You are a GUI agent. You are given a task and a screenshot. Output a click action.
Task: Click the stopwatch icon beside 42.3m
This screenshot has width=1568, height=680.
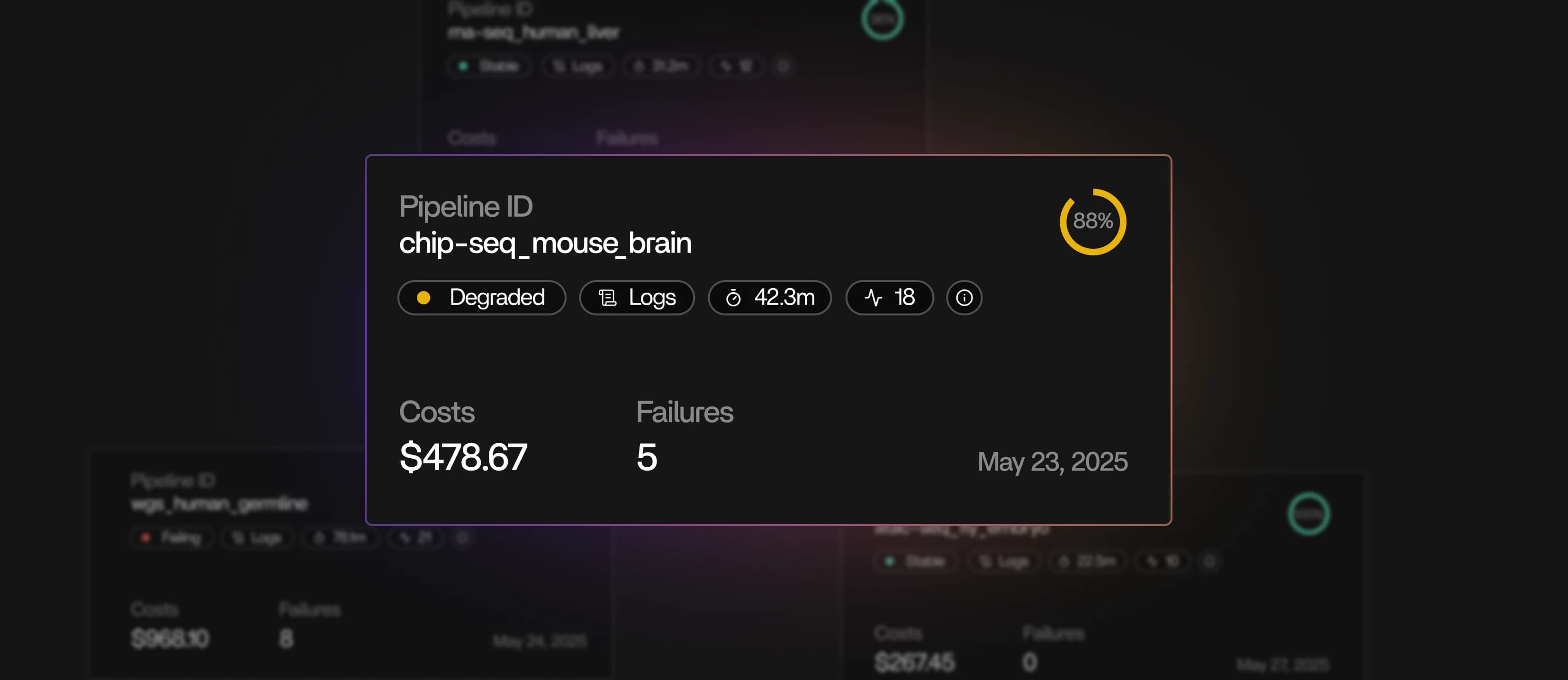(733, 298)
